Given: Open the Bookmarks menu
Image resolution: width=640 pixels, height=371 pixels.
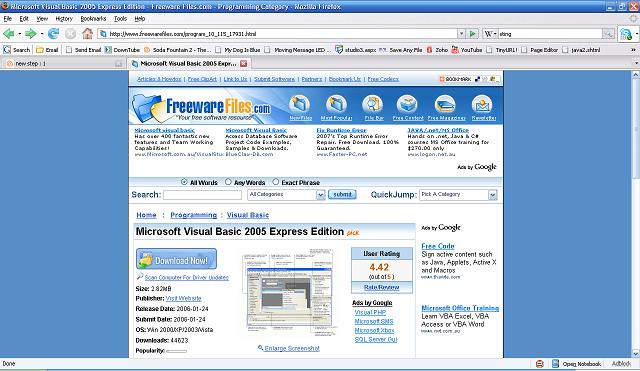Looking at the screenshot, I should pos(93,19).
